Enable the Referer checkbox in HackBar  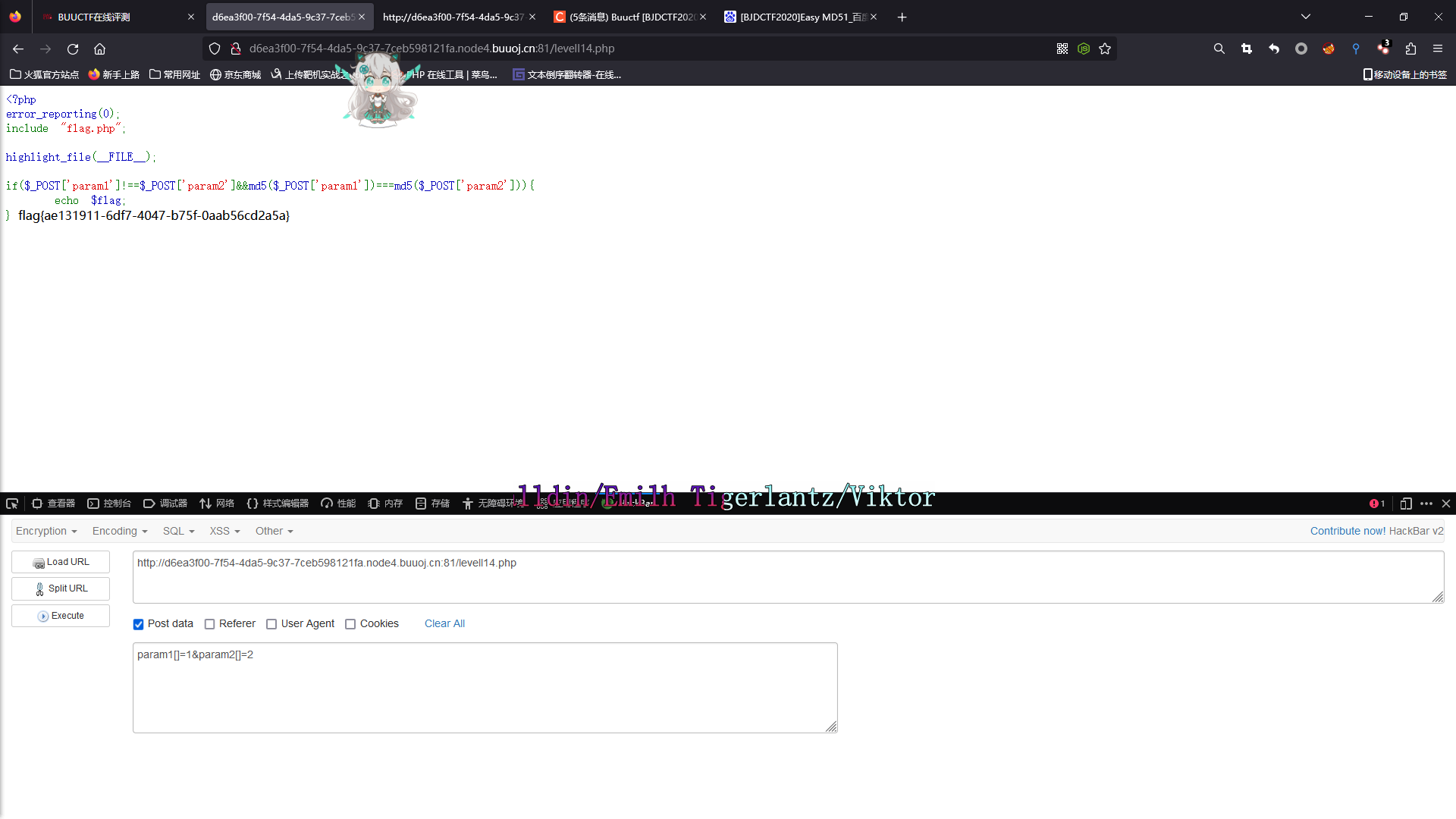pos(209,623)
